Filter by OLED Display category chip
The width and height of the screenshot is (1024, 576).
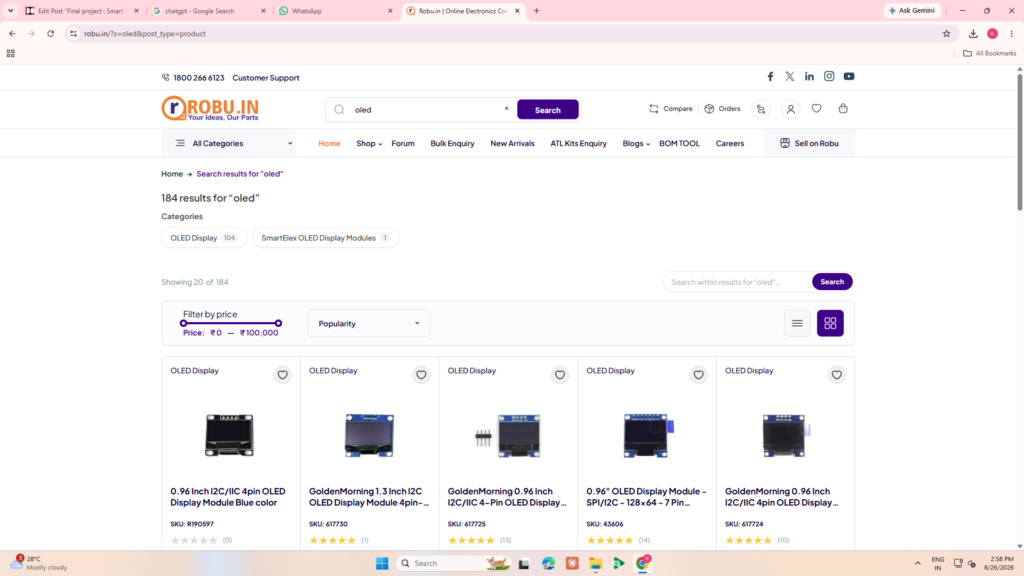pyautogui.click(x=204, y=238)
